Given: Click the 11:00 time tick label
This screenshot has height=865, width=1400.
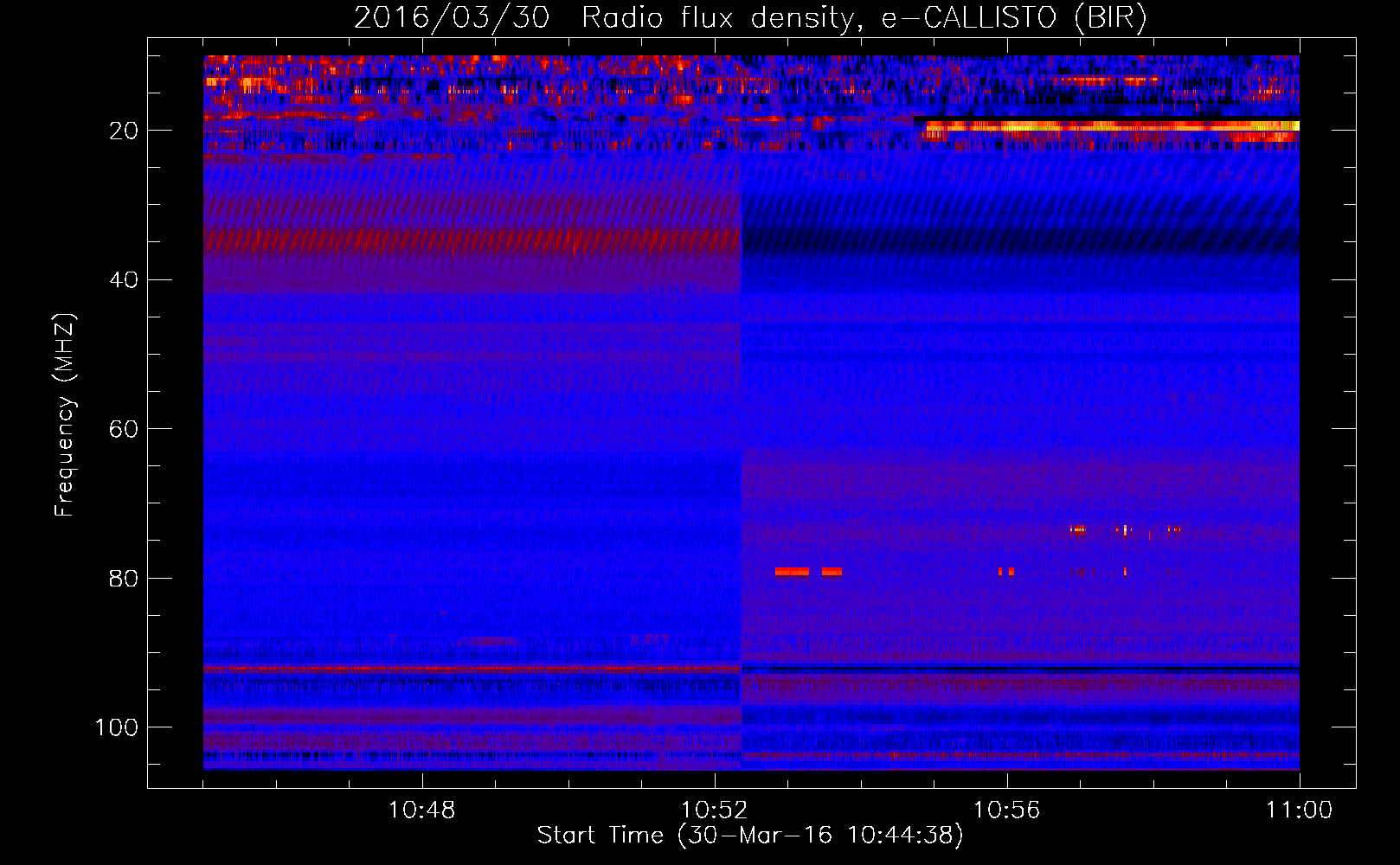Looking at the screenshot, I should tap(1300, 811).
